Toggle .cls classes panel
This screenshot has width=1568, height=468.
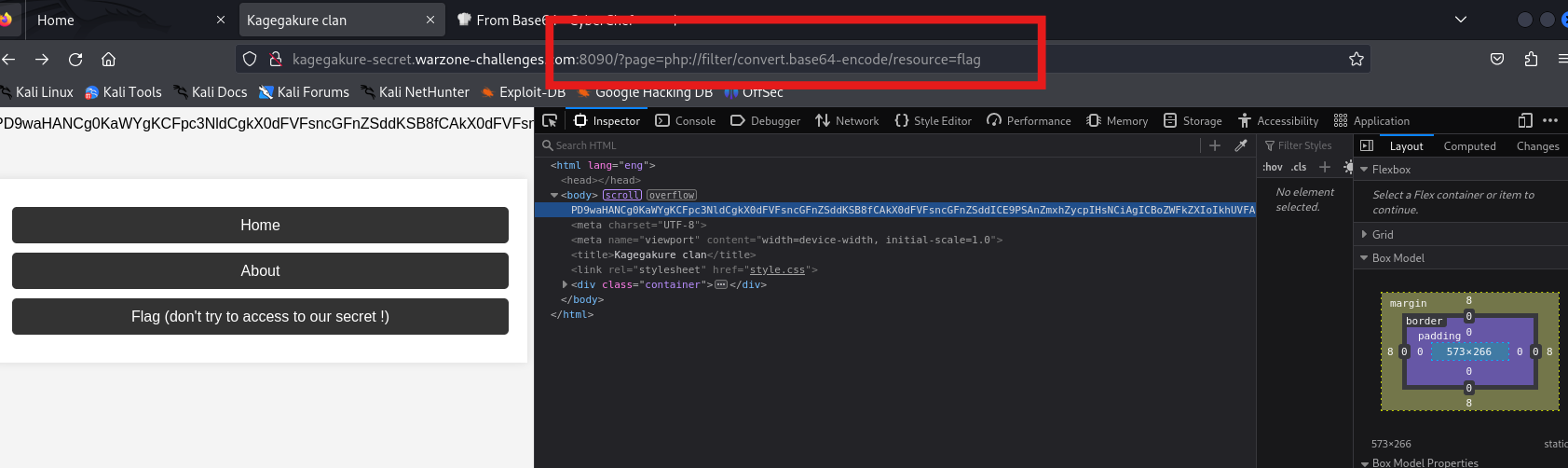coord(1299,167)
